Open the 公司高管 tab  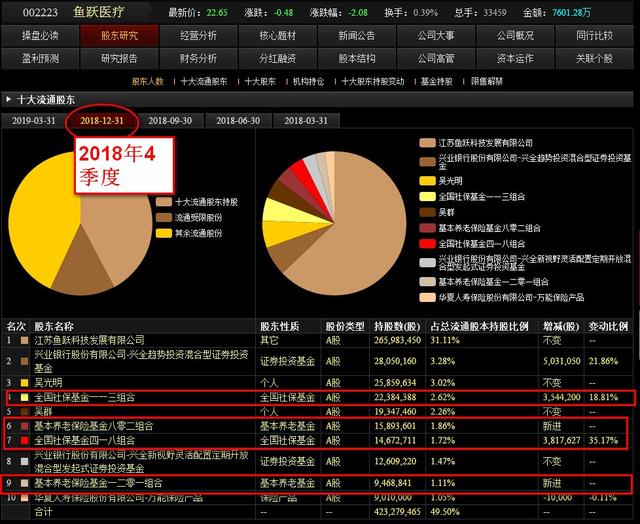click(x=436, y=58)
